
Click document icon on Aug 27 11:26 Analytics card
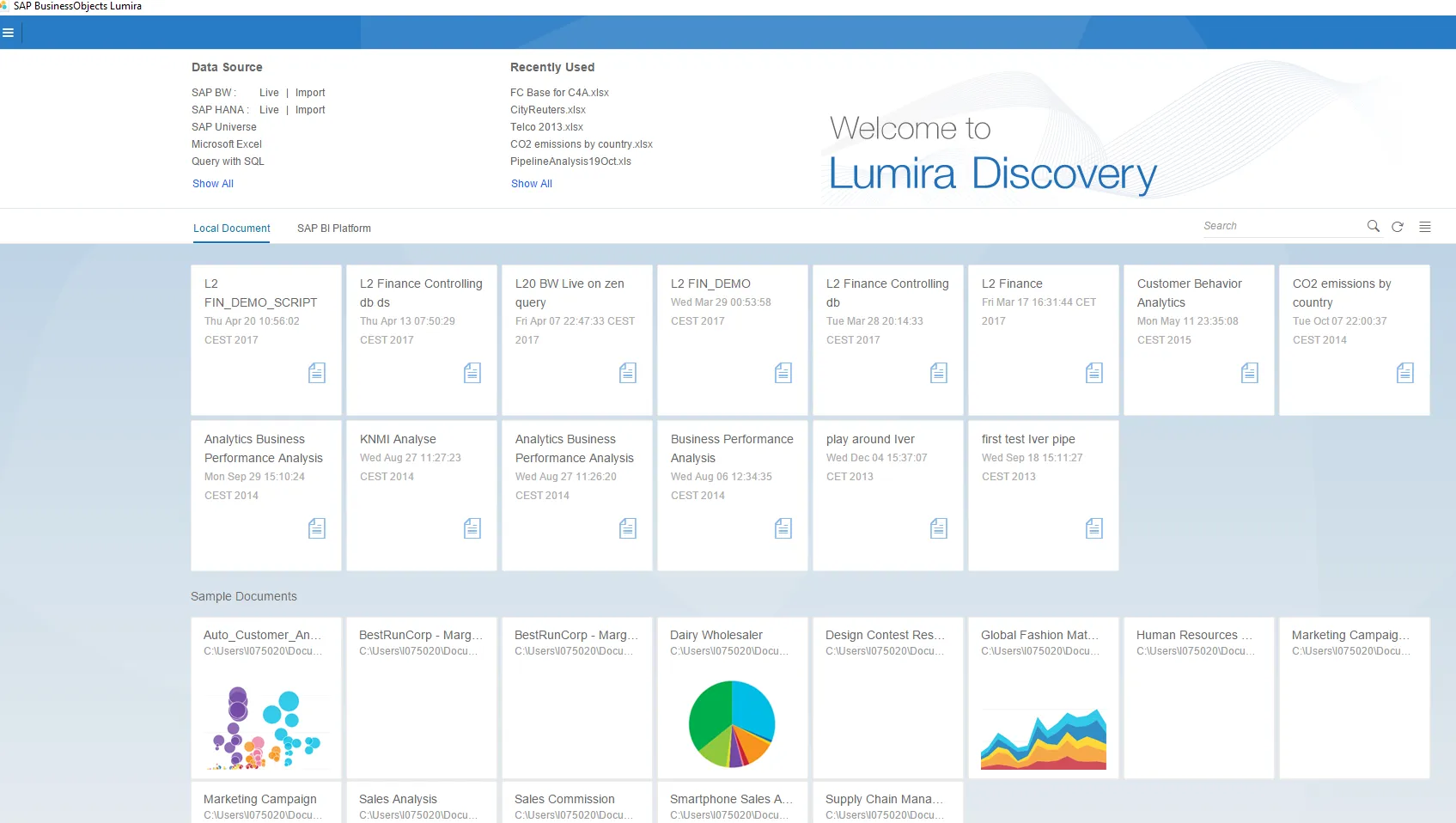click(628, 528)
